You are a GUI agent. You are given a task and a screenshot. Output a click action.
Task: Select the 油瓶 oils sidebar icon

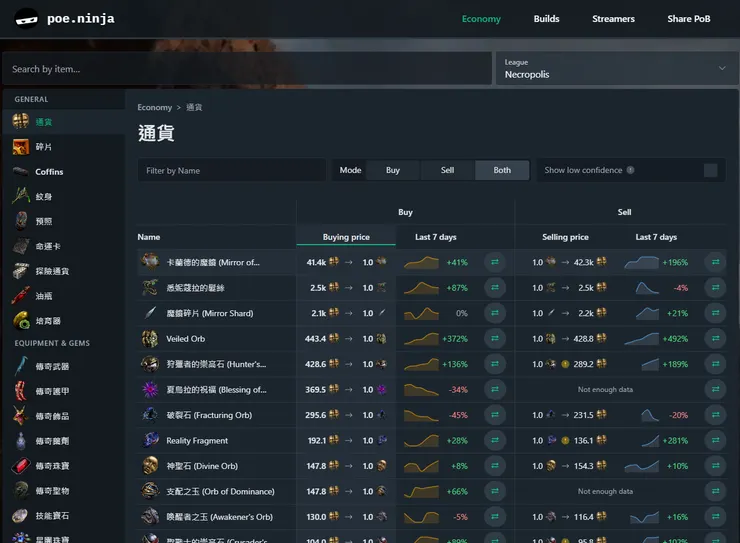pyautogui.click(x=20, y=296)
